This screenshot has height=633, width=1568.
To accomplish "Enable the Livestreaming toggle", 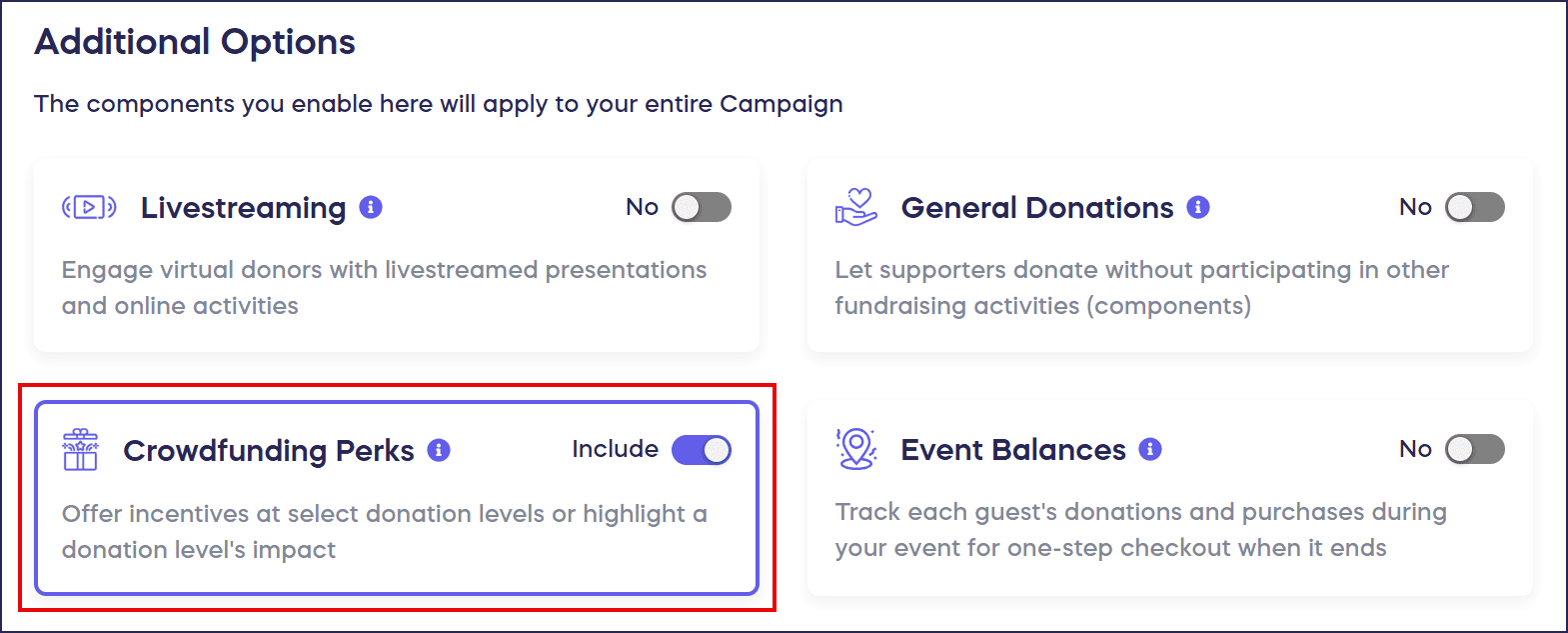I will pos(701,207).
